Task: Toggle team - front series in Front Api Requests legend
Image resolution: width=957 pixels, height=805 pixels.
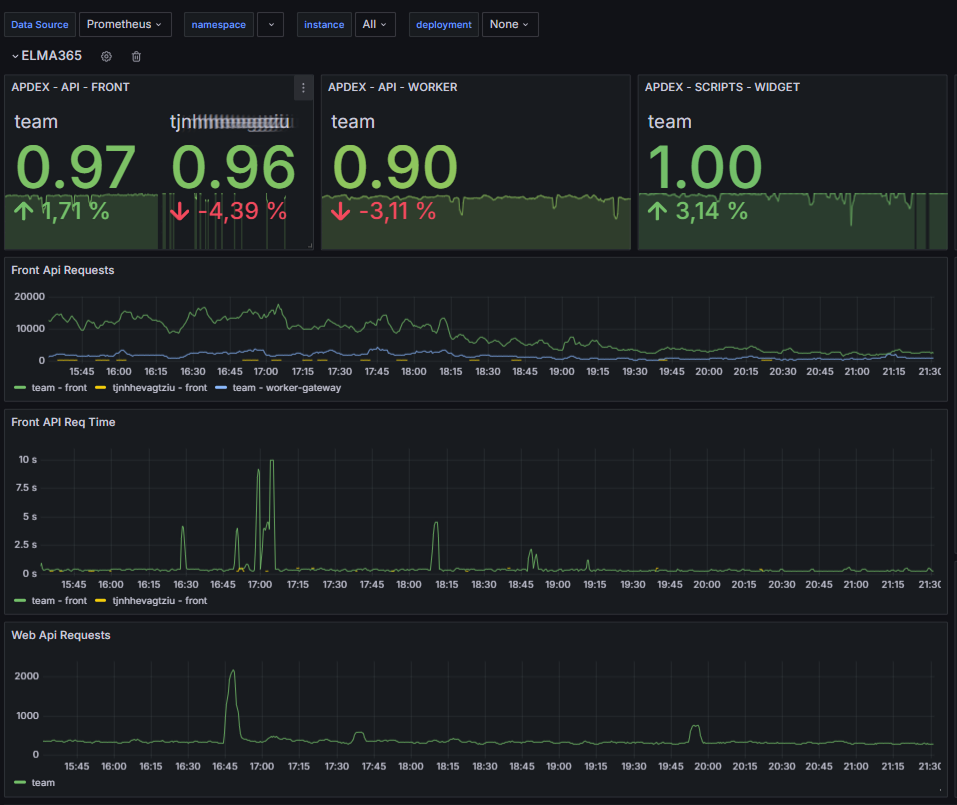Action: point(59,388)
